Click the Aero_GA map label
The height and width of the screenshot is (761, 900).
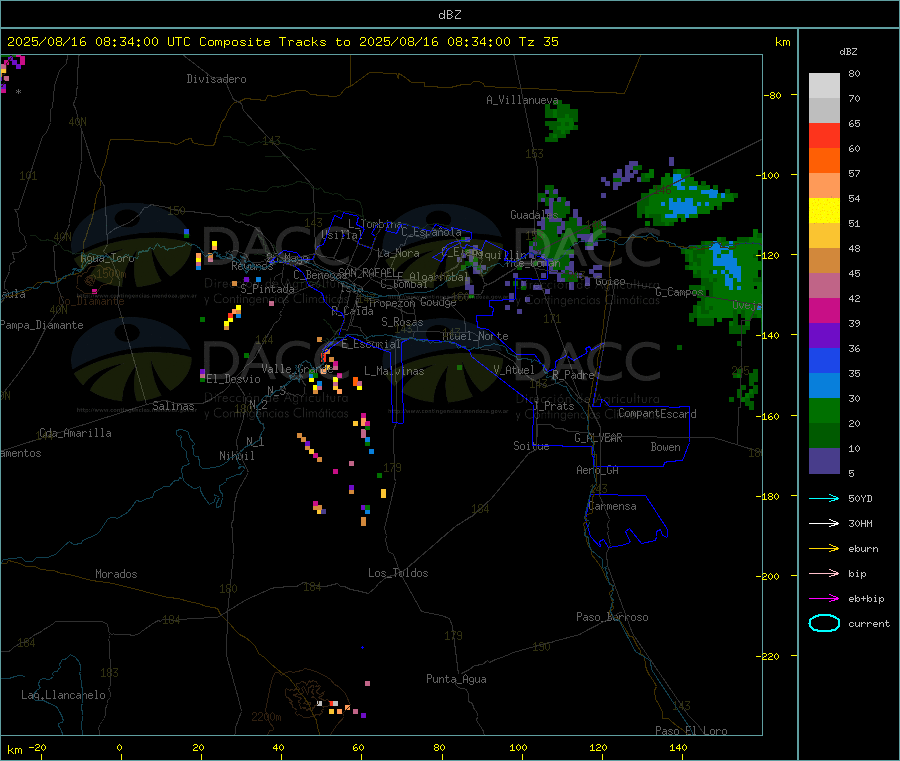pyautogui.click(x=597, y=470)
